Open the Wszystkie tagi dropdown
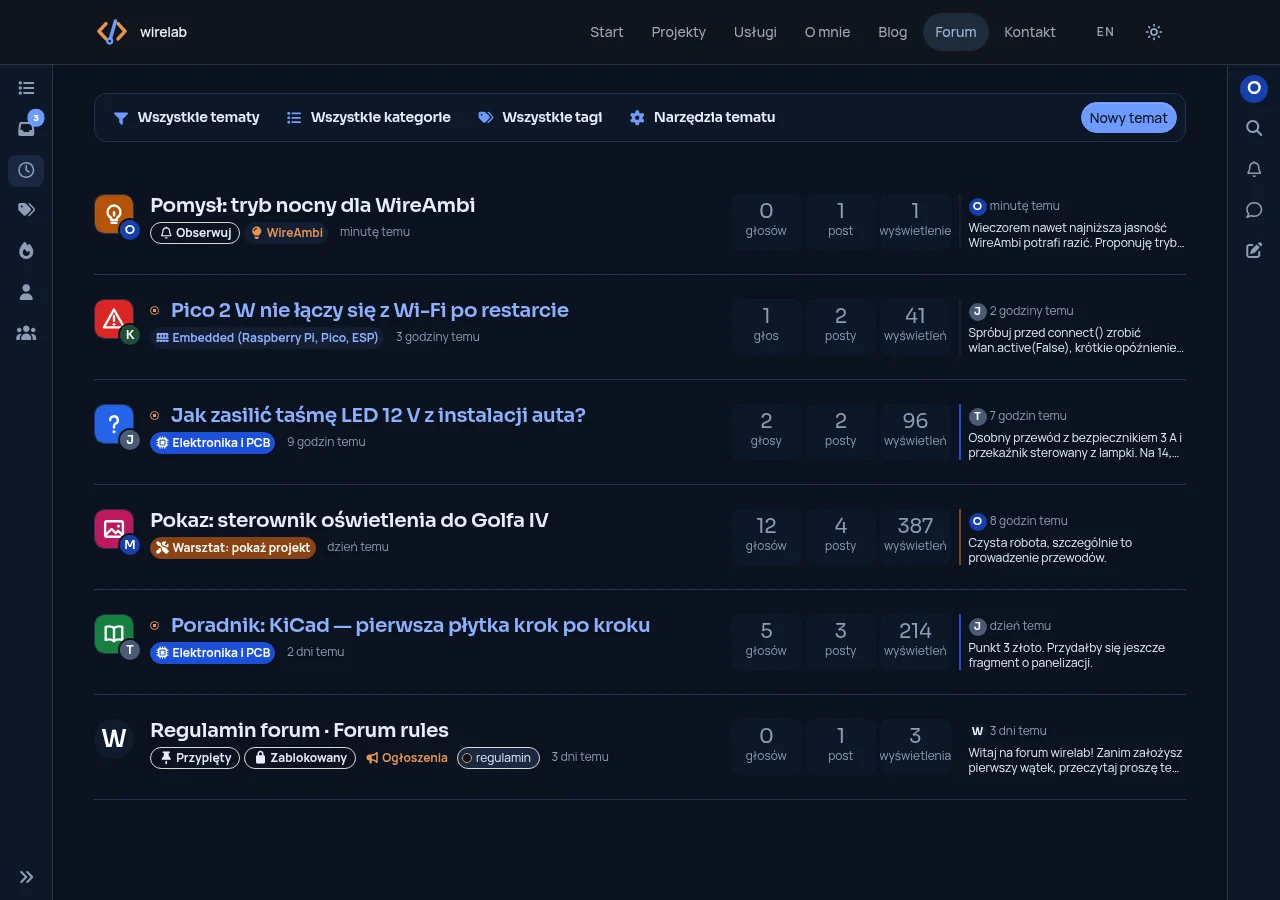1280x900 pixels. 540,117
